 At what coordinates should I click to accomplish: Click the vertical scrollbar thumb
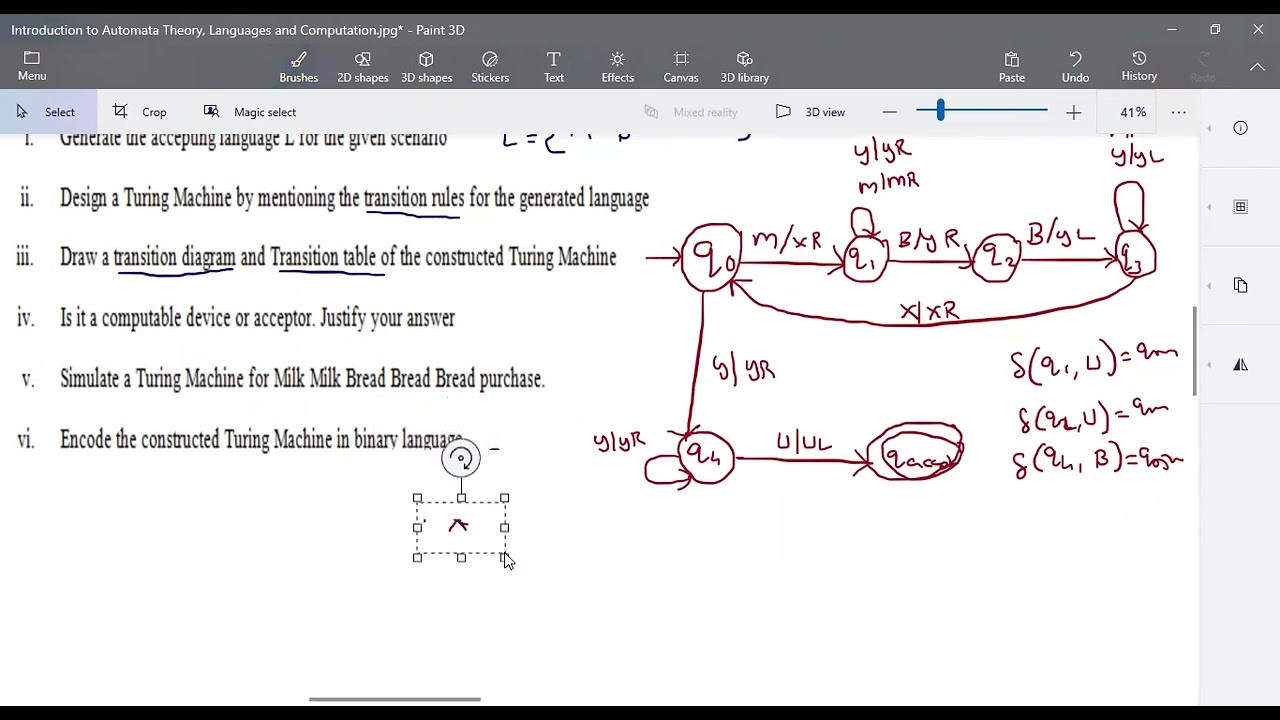tap(1194, 351)
